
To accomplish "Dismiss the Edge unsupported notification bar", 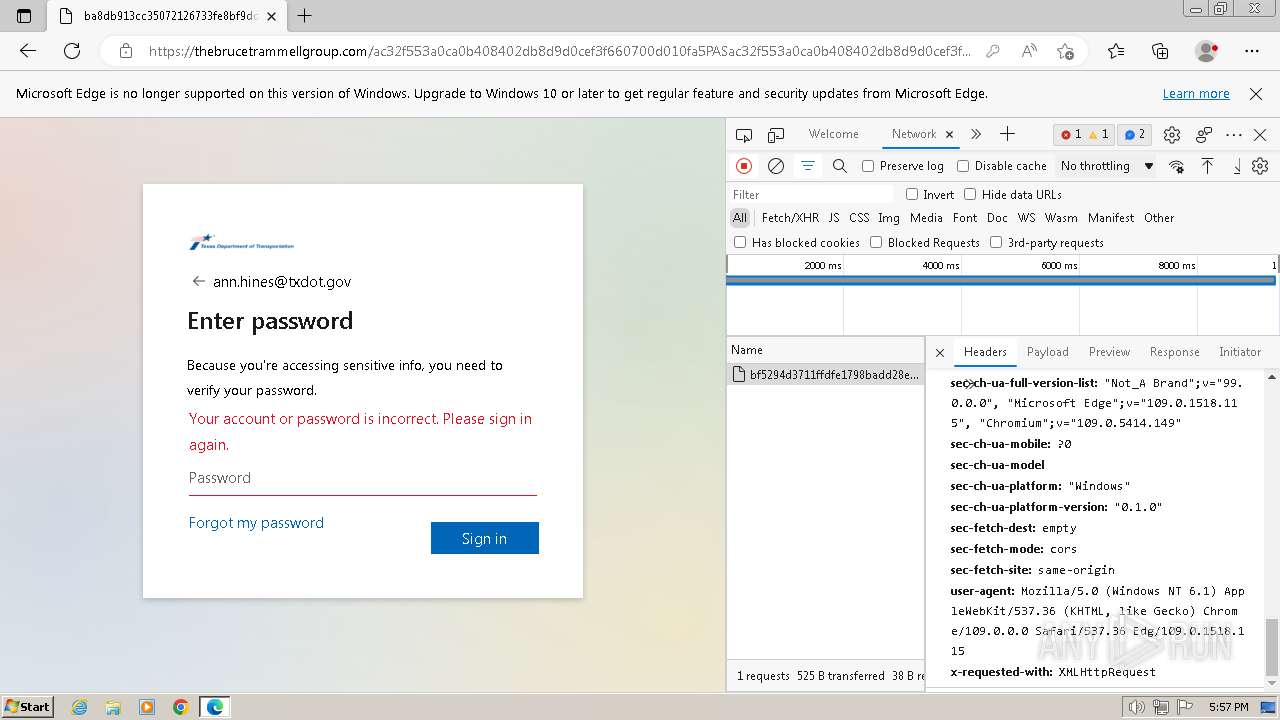I will [x=1256, y=94].
